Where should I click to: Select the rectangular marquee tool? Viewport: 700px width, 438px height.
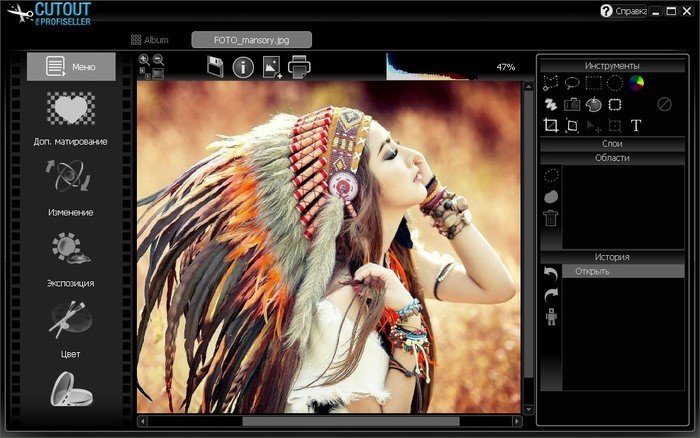tap(593, 83)
